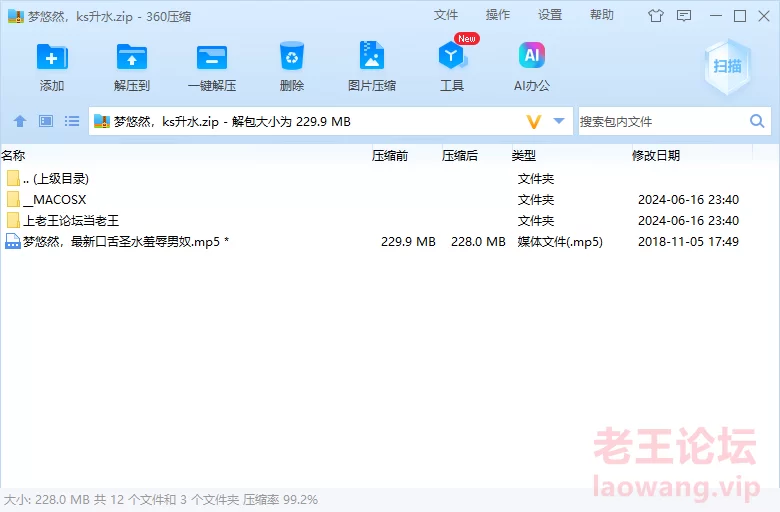Screen dimensions: 780x512
Task: Open the 文件 menu
Action: pos(446,15)
